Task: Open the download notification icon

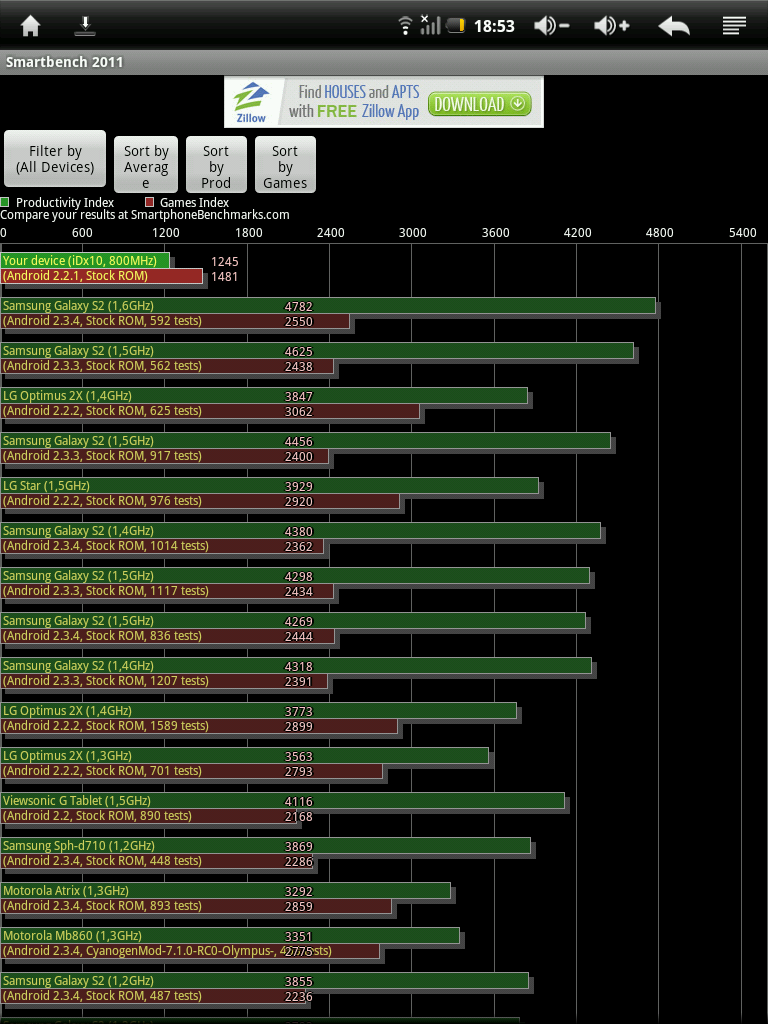Action: point(87,26)
